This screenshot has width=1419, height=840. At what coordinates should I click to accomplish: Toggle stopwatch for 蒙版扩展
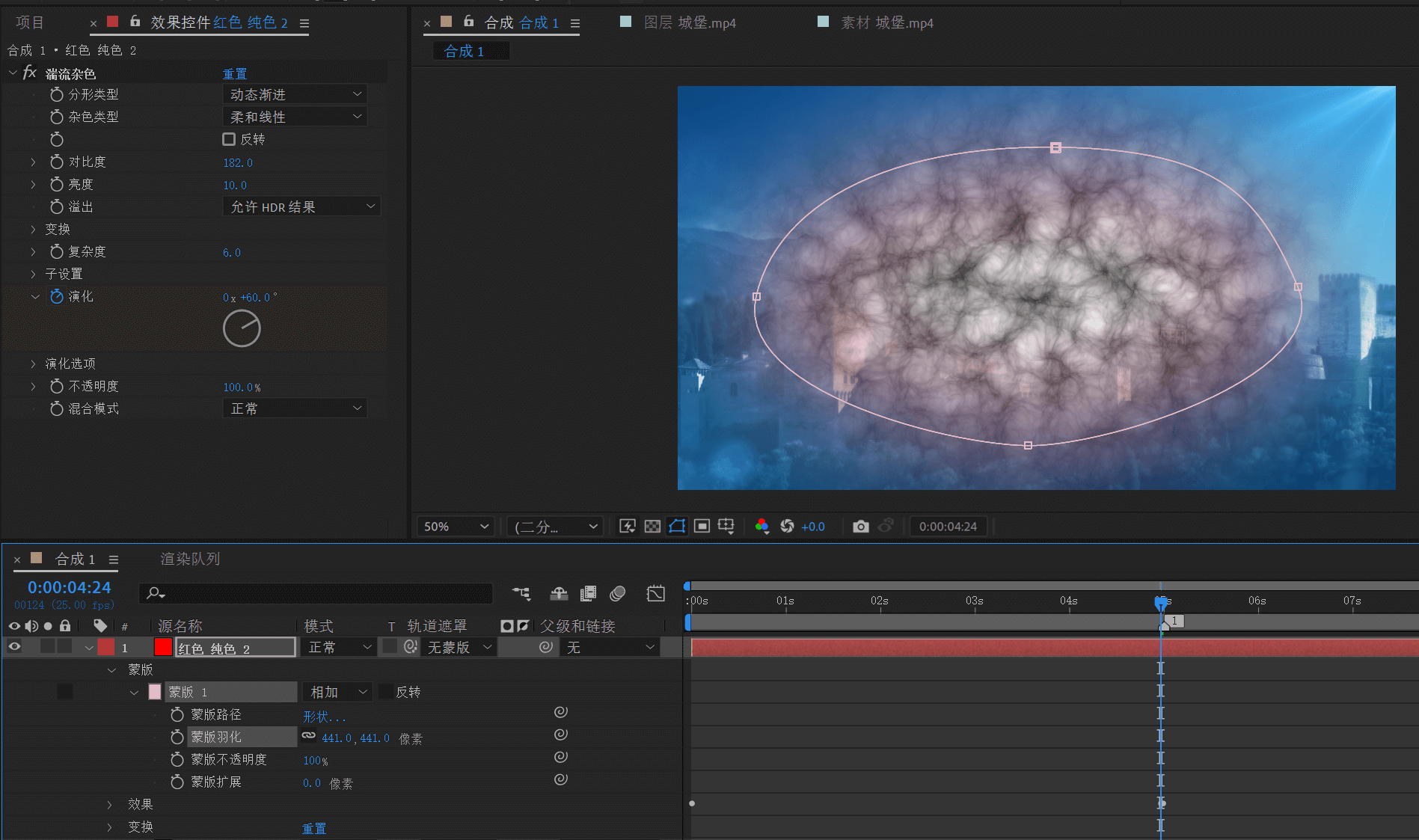177,782
